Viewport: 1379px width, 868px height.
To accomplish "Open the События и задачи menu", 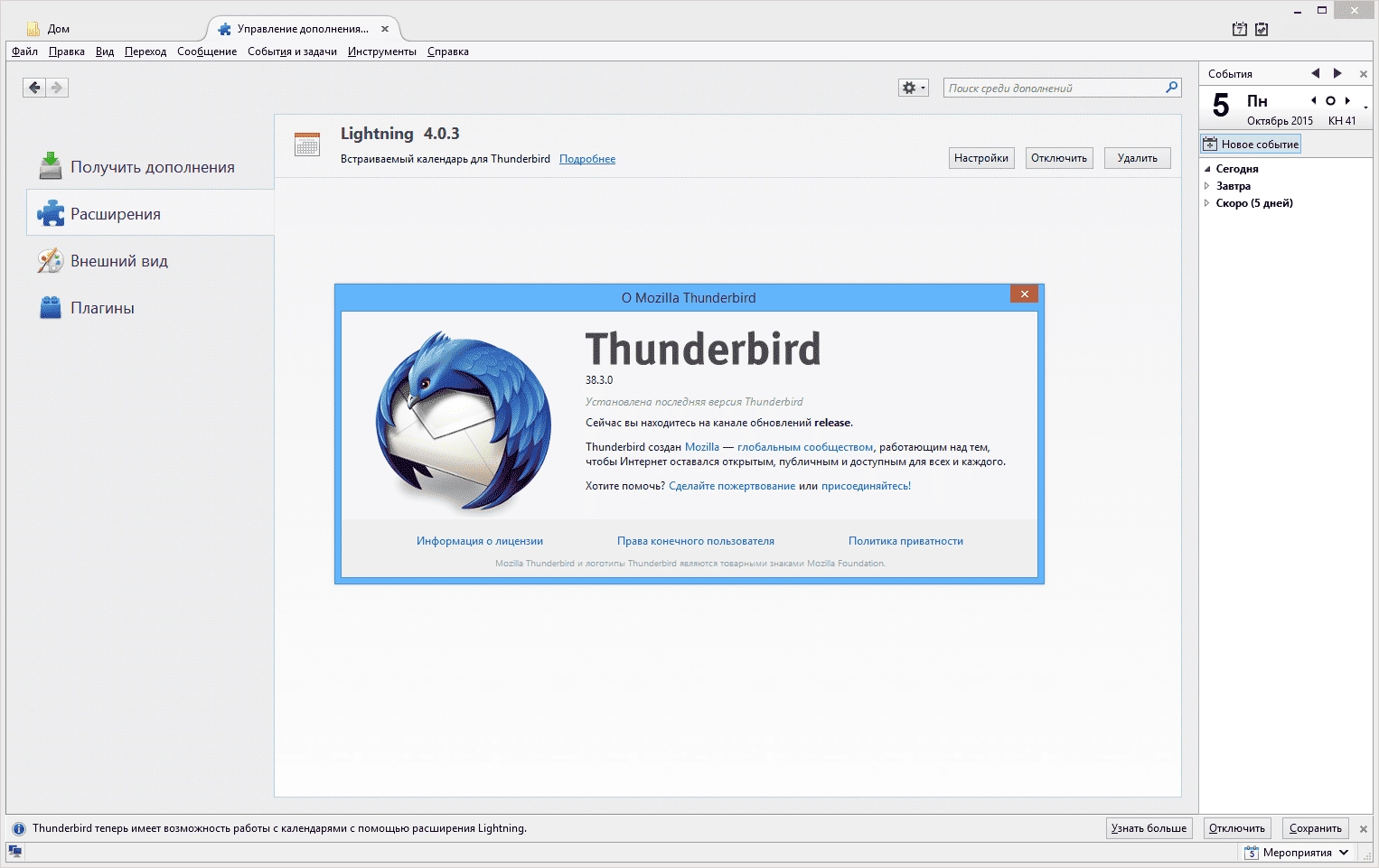I will coord(292,51).
